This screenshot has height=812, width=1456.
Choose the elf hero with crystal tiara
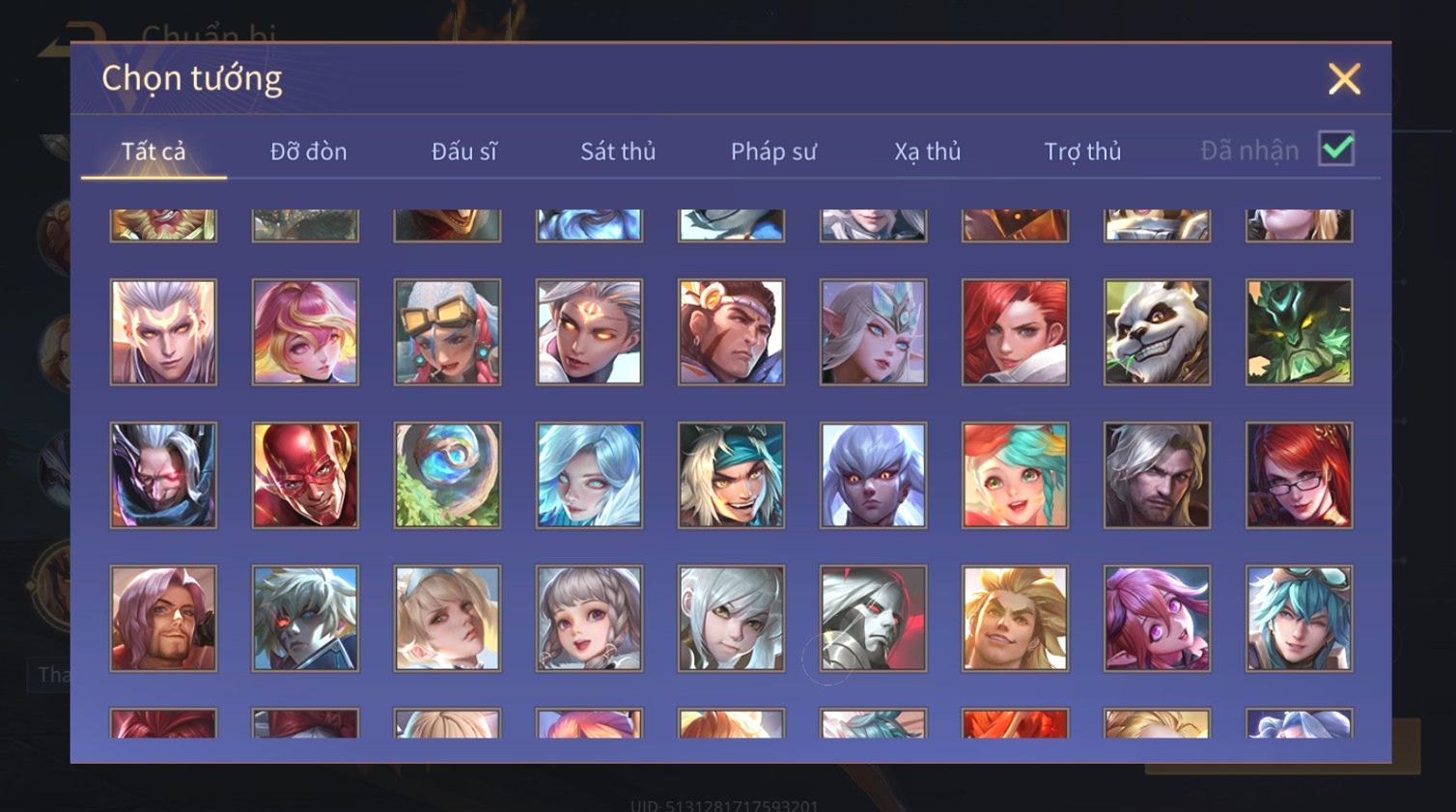(873, 332)
